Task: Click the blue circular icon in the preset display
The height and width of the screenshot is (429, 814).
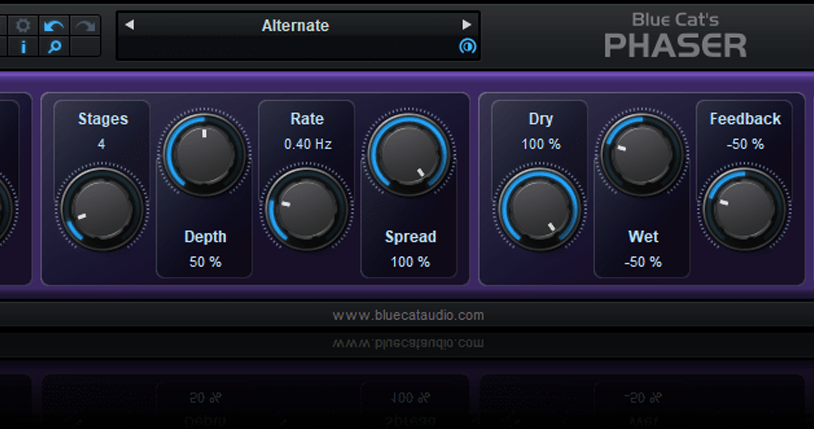Action: (466, 47)
